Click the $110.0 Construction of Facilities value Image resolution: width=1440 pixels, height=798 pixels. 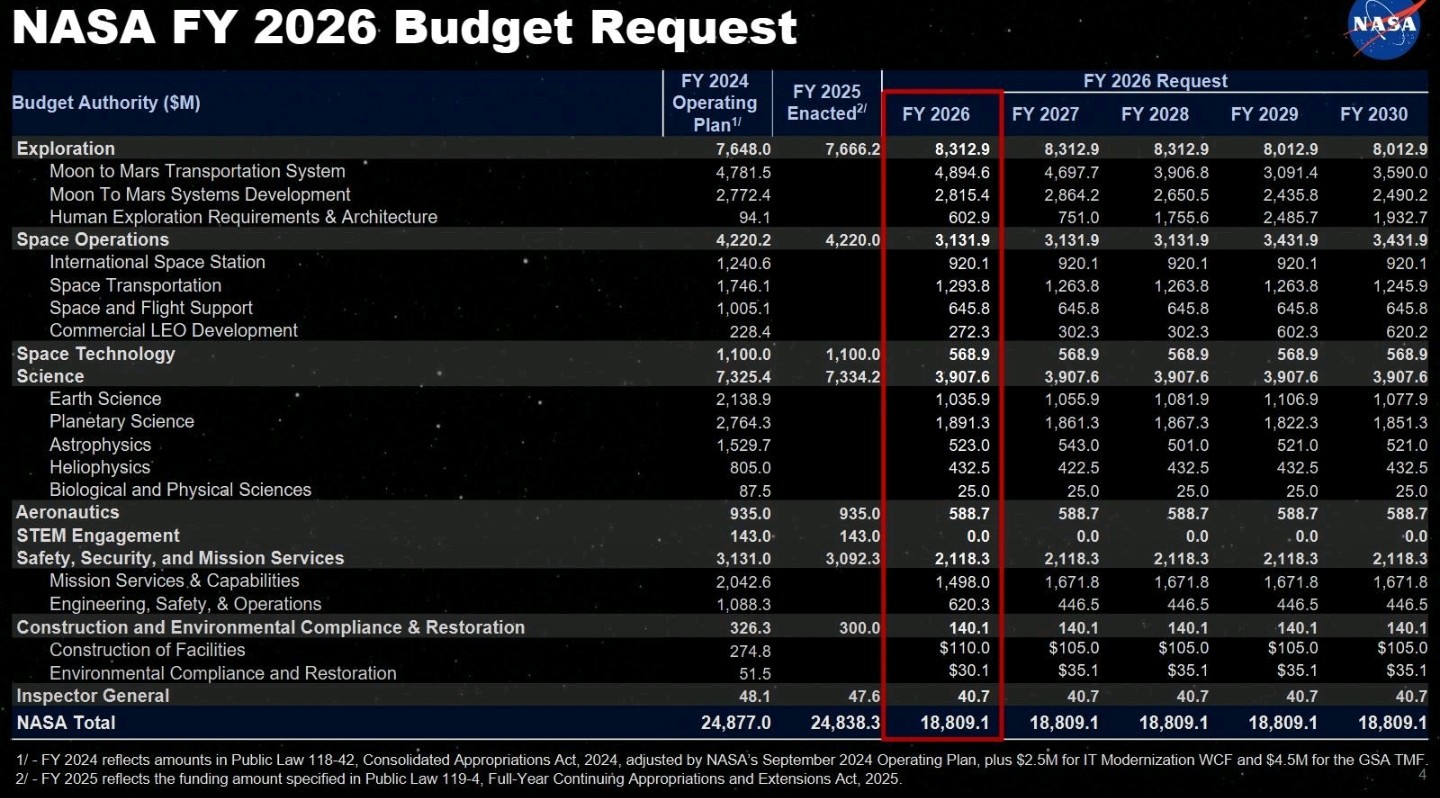966,649
